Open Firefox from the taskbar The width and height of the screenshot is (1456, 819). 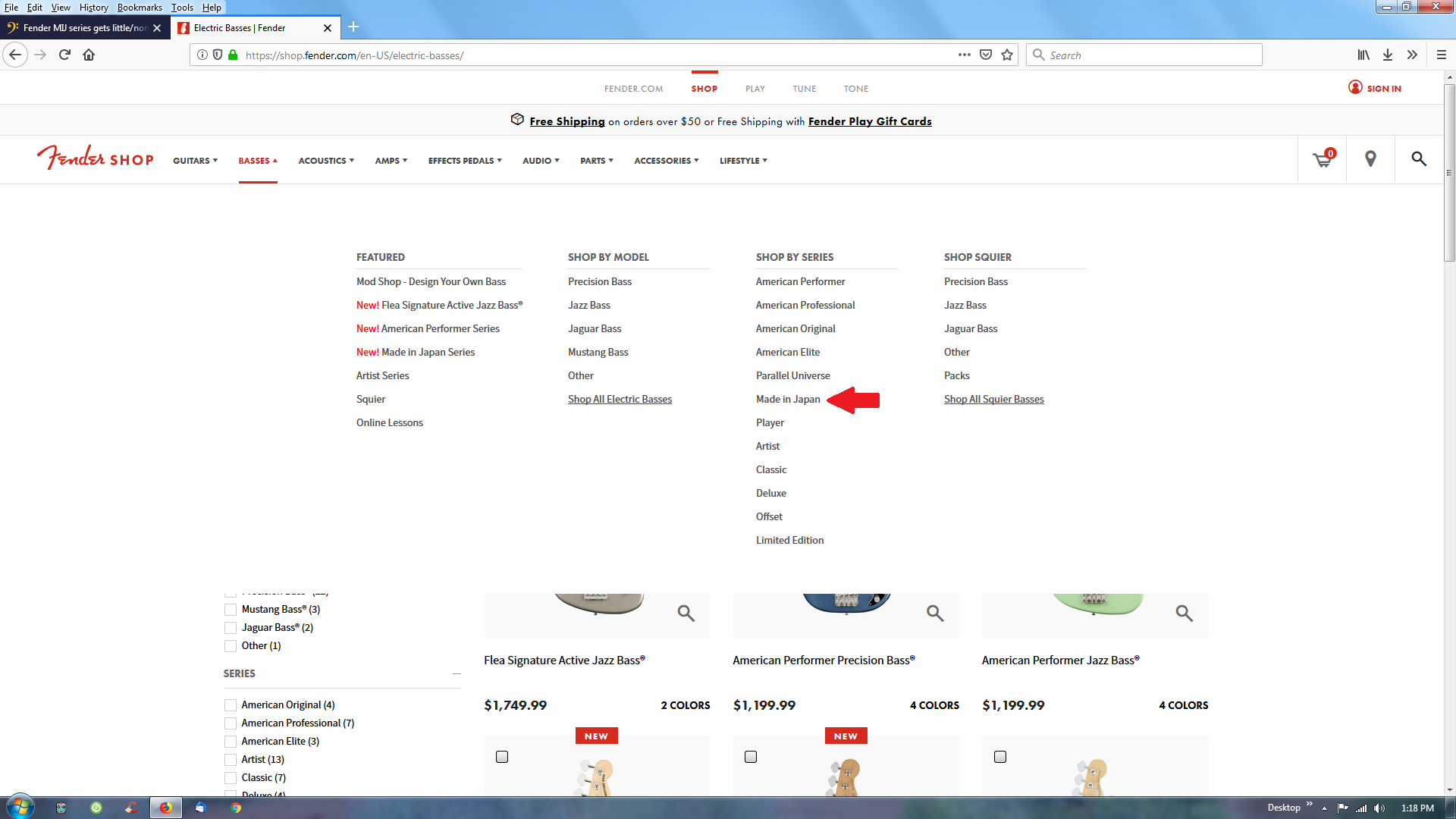tap(165, 808)
